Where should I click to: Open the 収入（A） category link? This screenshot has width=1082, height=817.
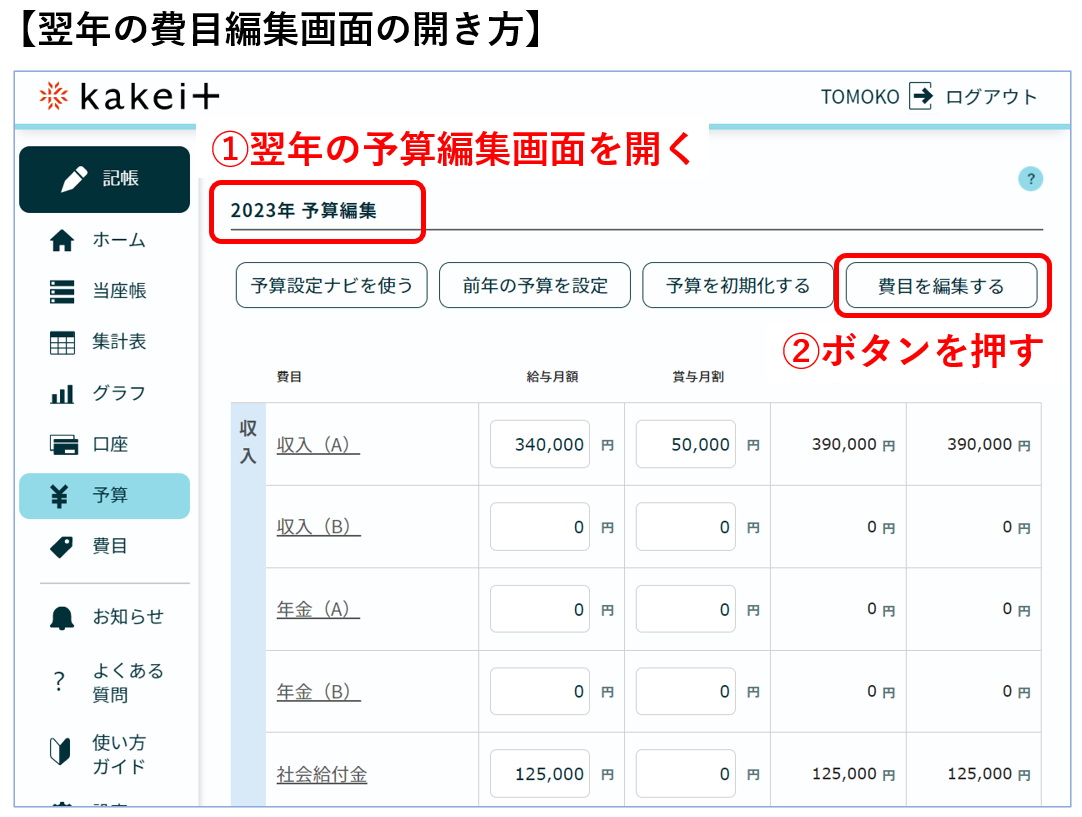tap(318, 445)
